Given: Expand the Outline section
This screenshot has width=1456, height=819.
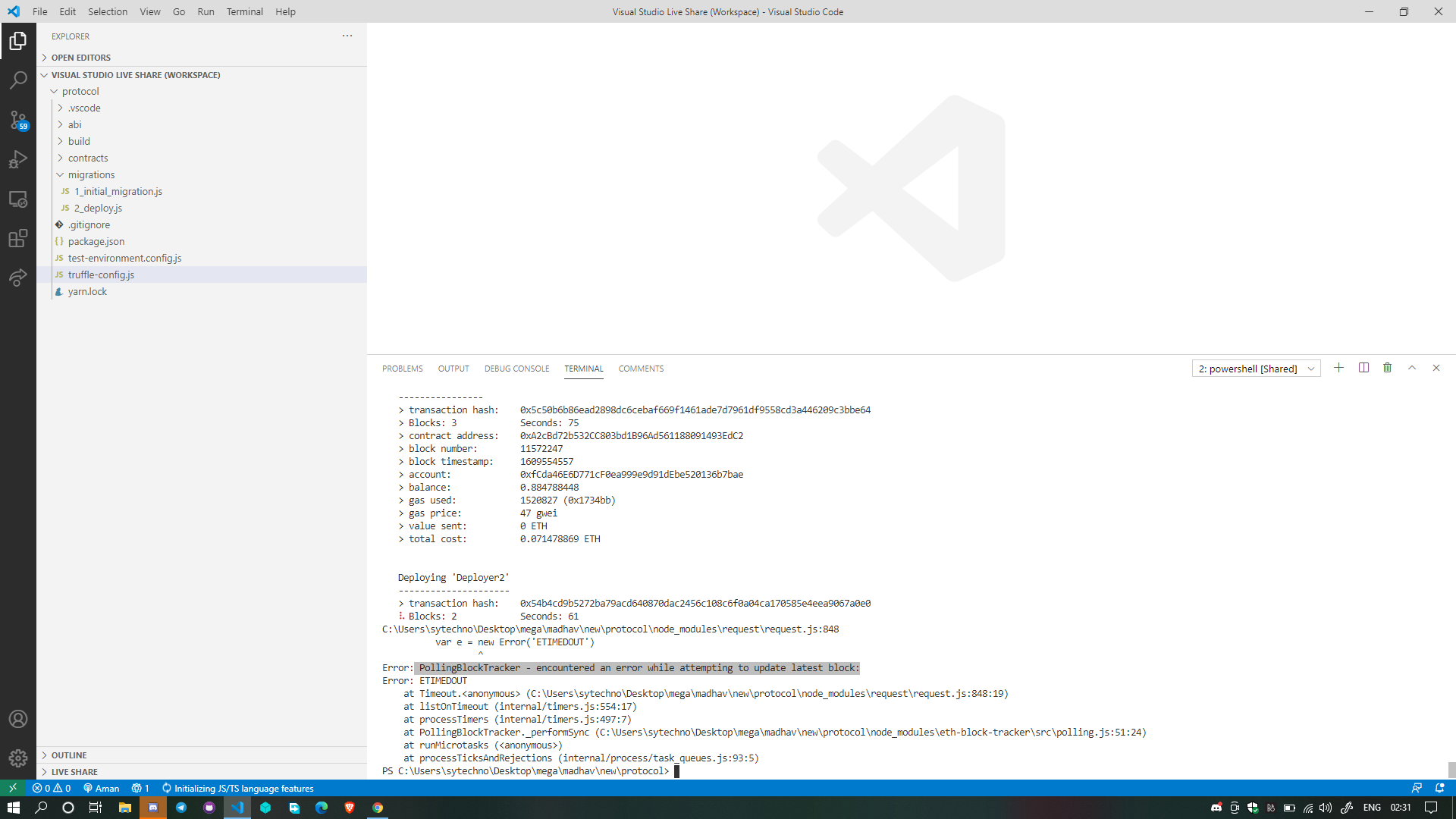Looking at the screenshot, I should point(202,755).
